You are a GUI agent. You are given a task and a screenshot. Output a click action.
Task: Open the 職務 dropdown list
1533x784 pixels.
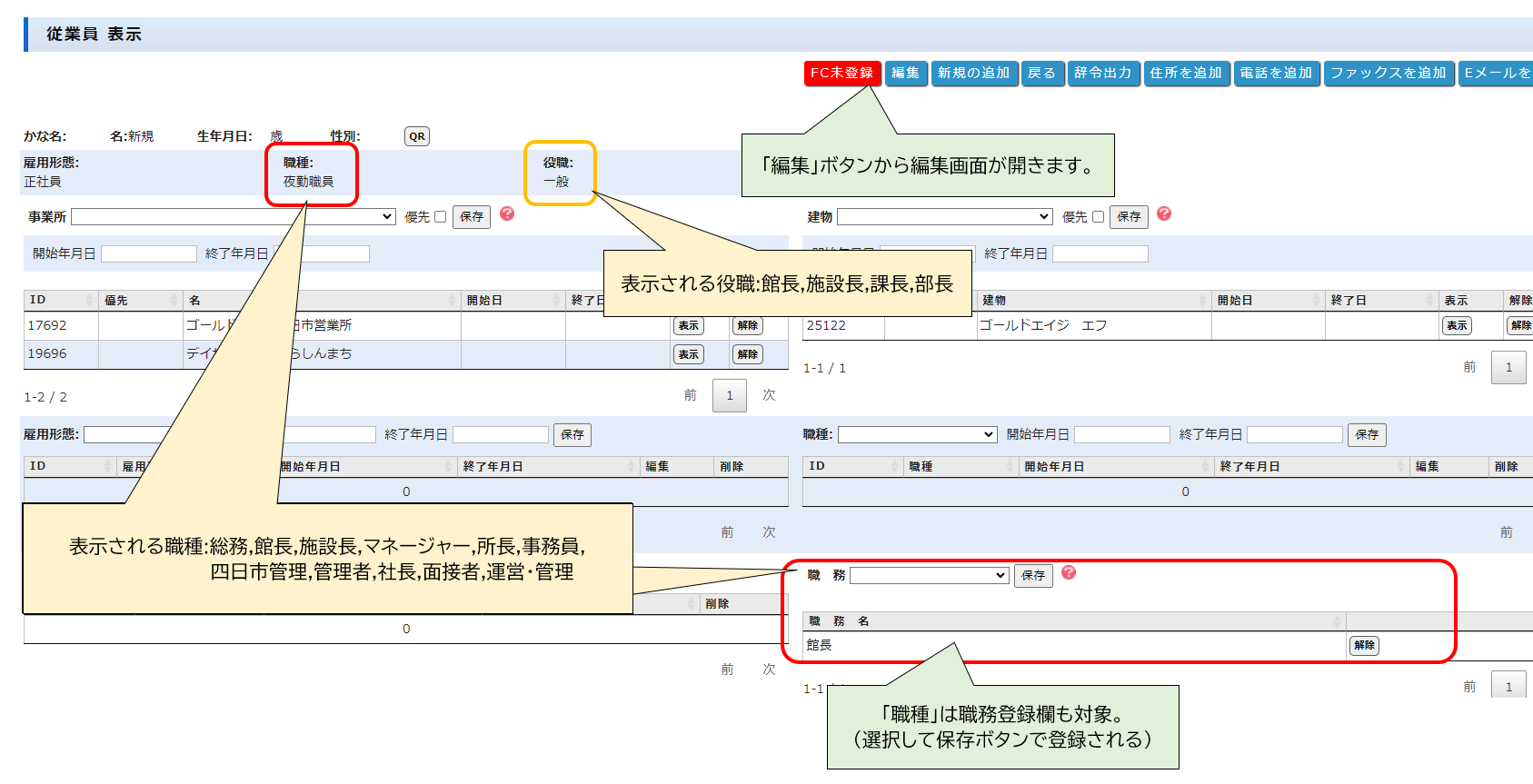click(929, 576)
